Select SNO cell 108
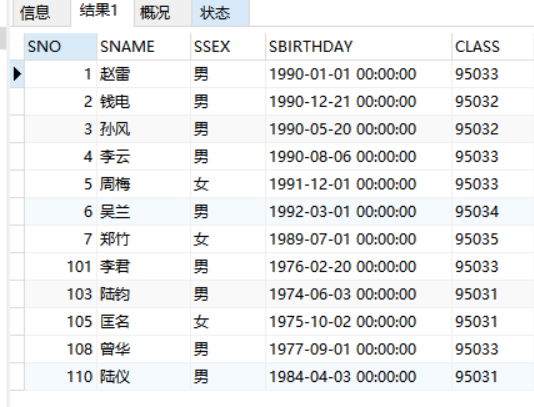 [x=61, y=349]
